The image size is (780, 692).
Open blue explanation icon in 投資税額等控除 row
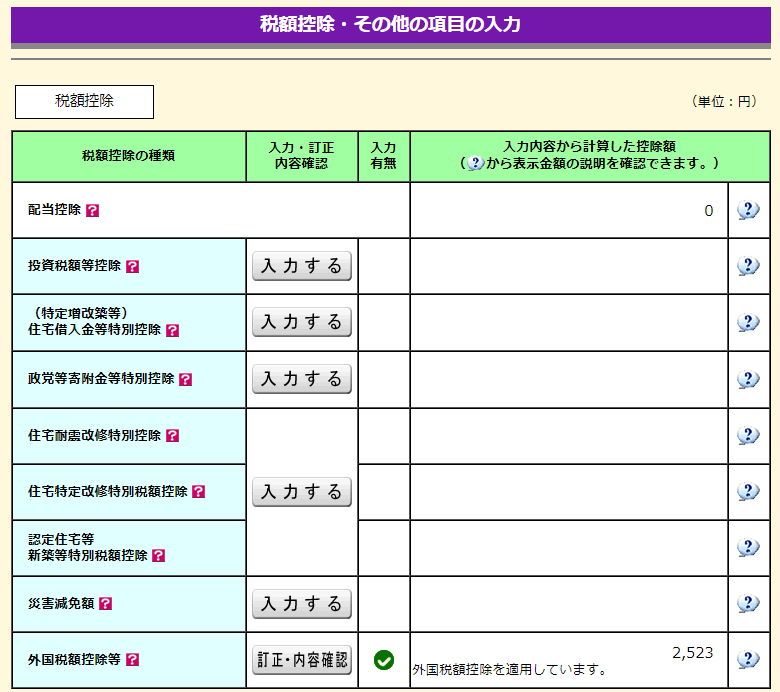[x=748, y=266]
